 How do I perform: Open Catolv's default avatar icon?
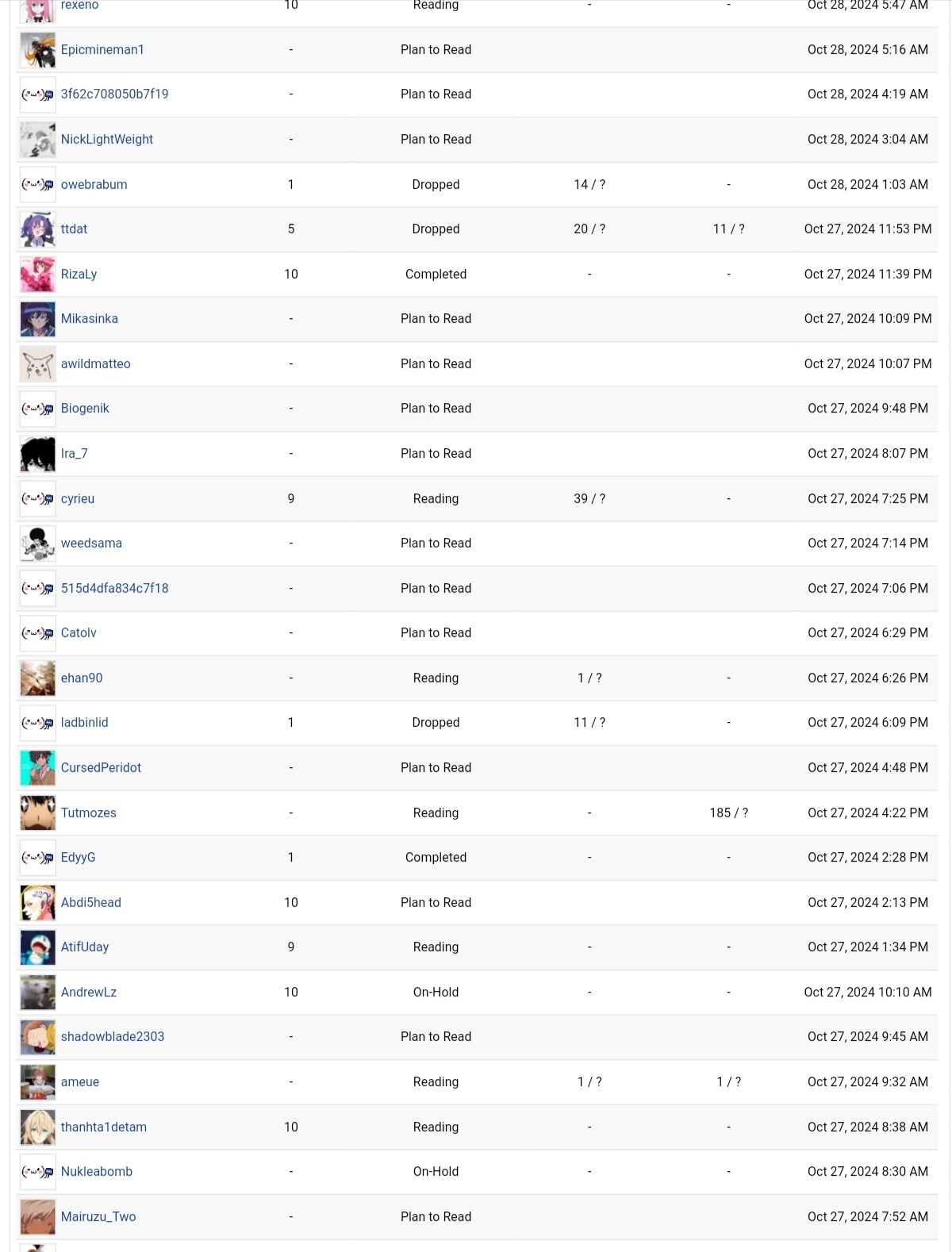[37, 633]
